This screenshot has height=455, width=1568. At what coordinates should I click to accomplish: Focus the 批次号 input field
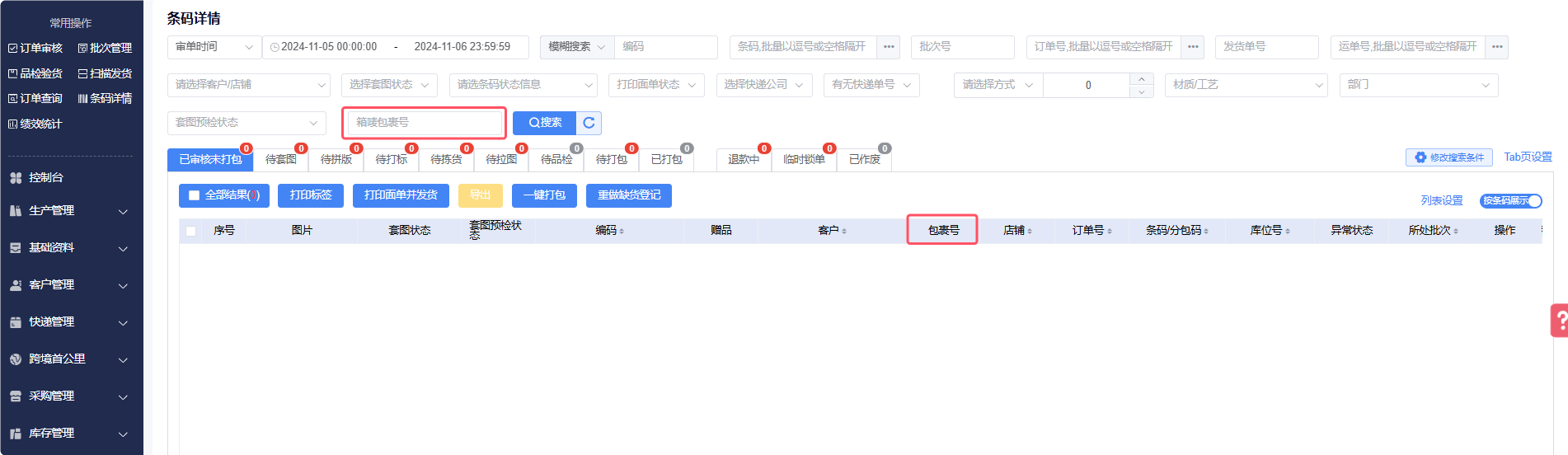pyautogui.click(x=962, y=47)
